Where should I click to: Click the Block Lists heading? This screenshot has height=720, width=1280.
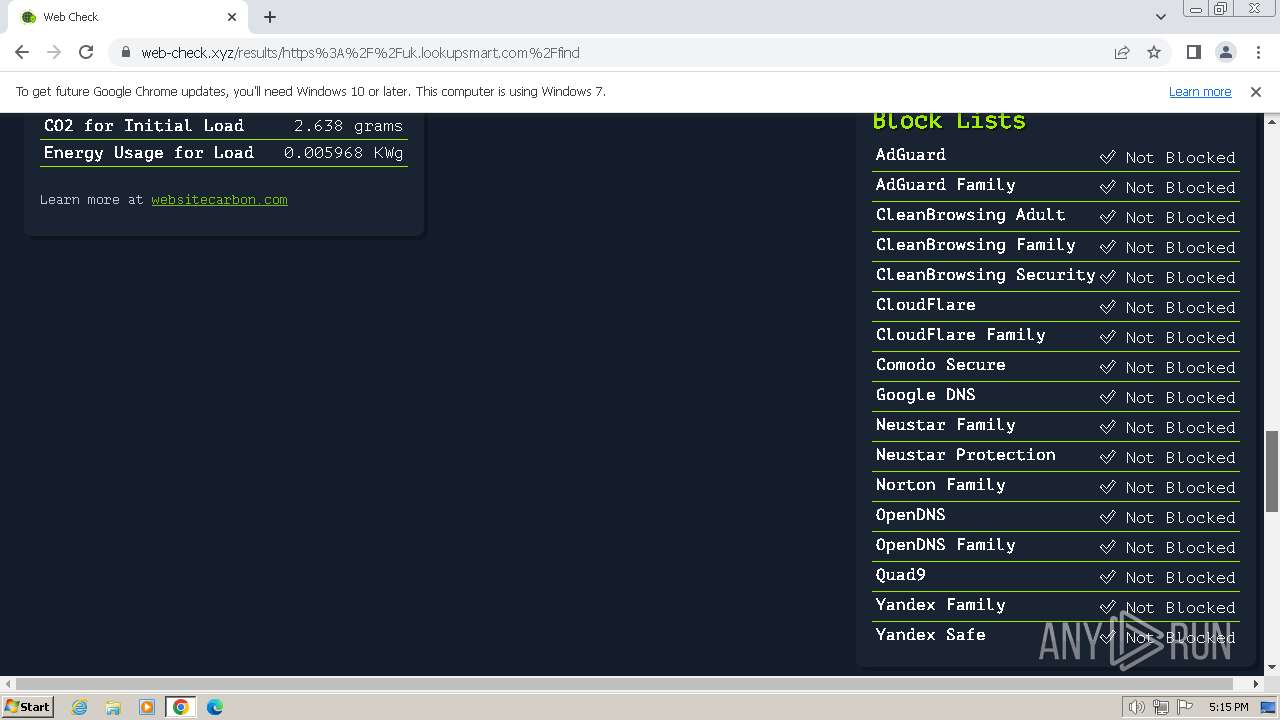pos(949,121)
